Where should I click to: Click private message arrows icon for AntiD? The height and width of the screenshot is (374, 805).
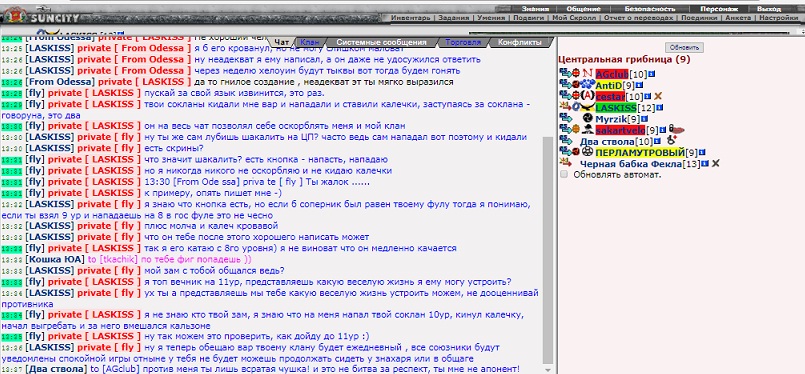(x=565, y=85)
